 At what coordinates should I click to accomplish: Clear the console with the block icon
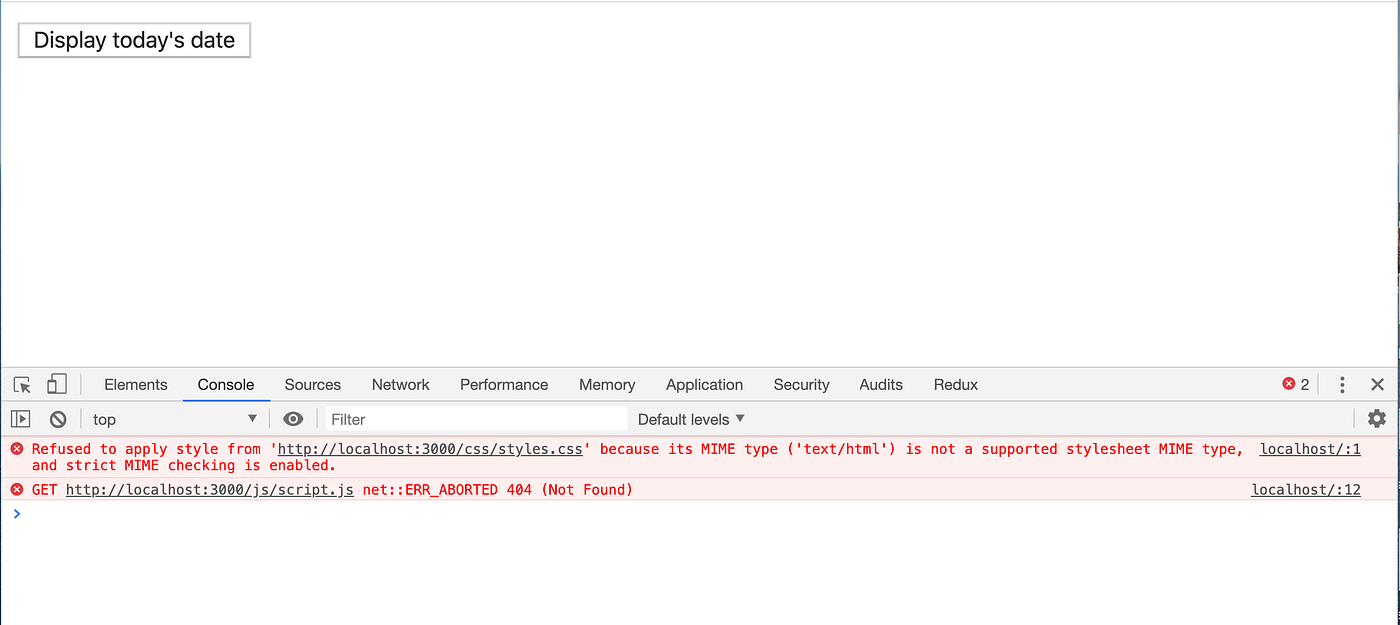pos(58,419)
